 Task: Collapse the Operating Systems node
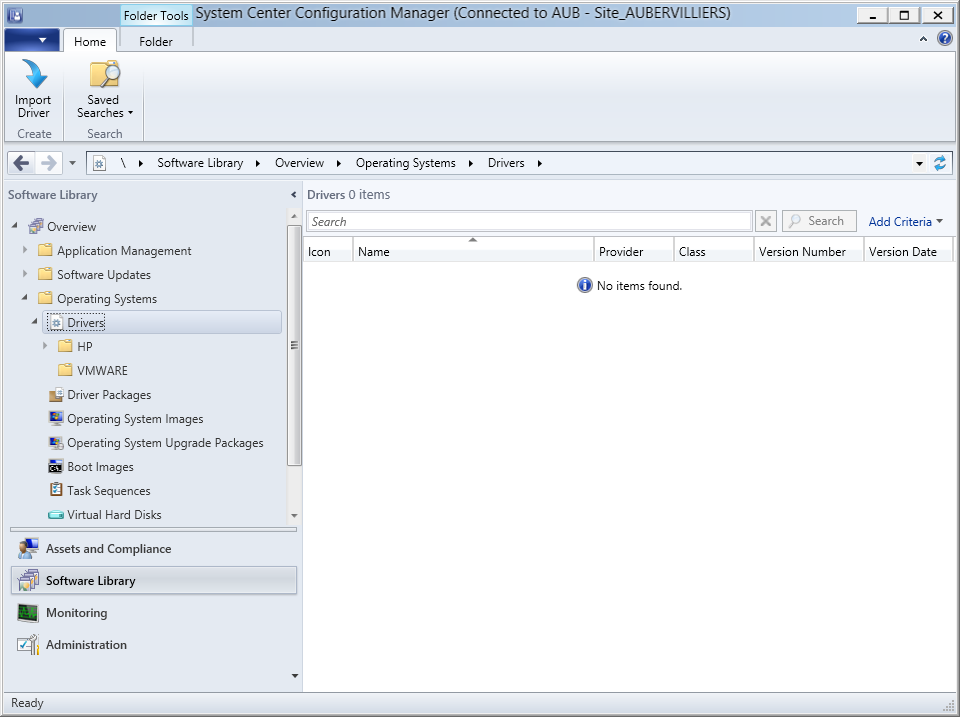pos(24,298)
